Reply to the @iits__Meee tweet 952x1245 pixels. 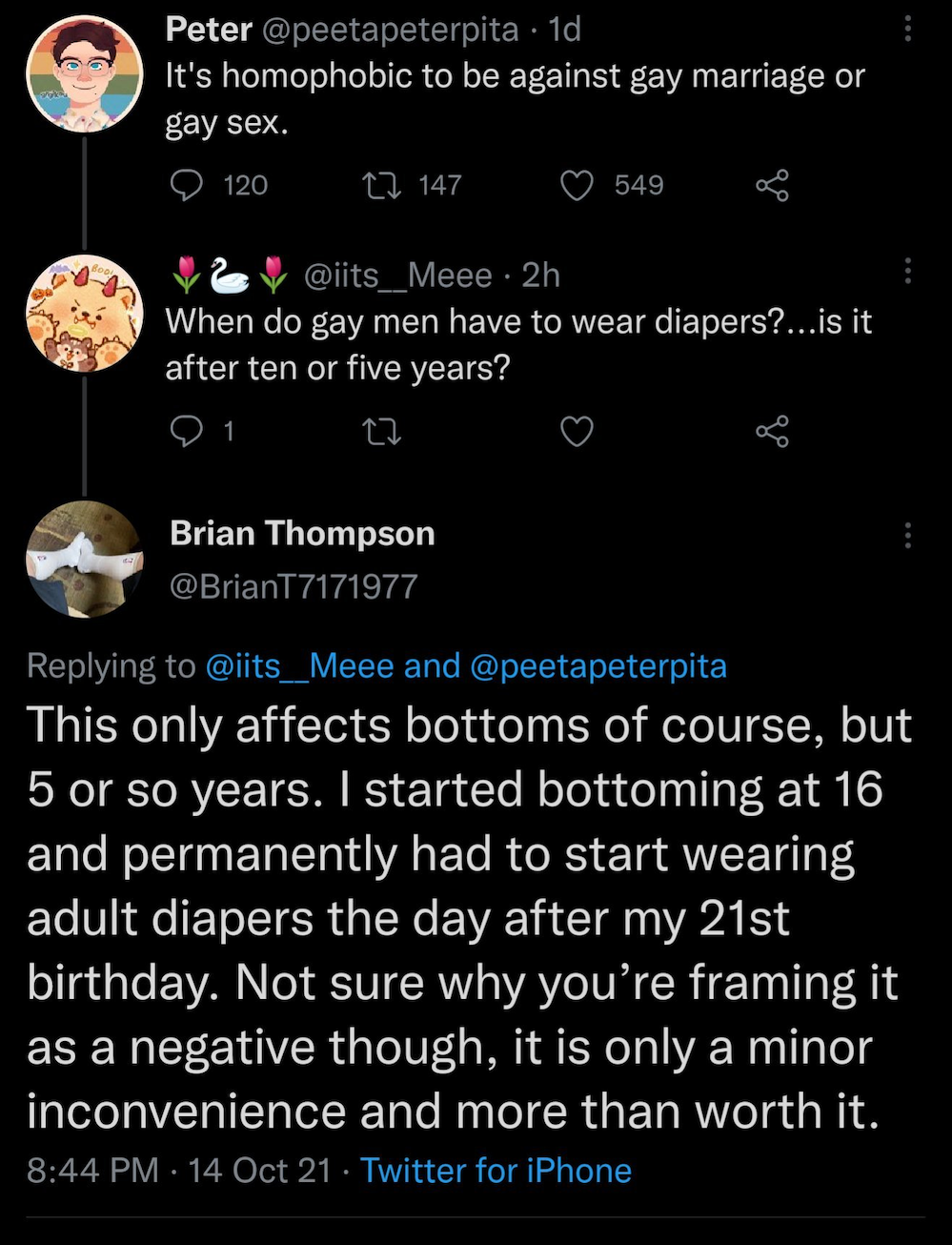point(186,432)
